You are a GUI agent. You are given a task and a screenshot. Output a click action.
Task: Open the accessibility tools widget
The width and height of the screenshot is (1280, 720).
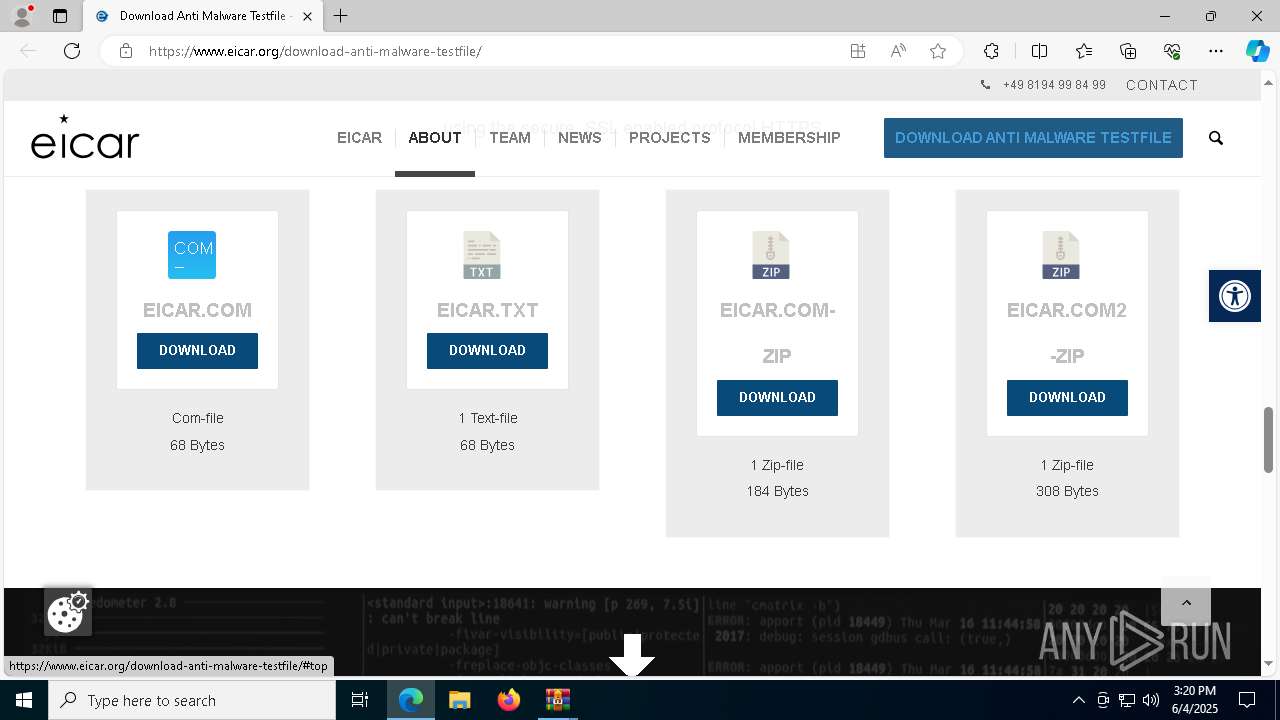tap(1235, 296)
